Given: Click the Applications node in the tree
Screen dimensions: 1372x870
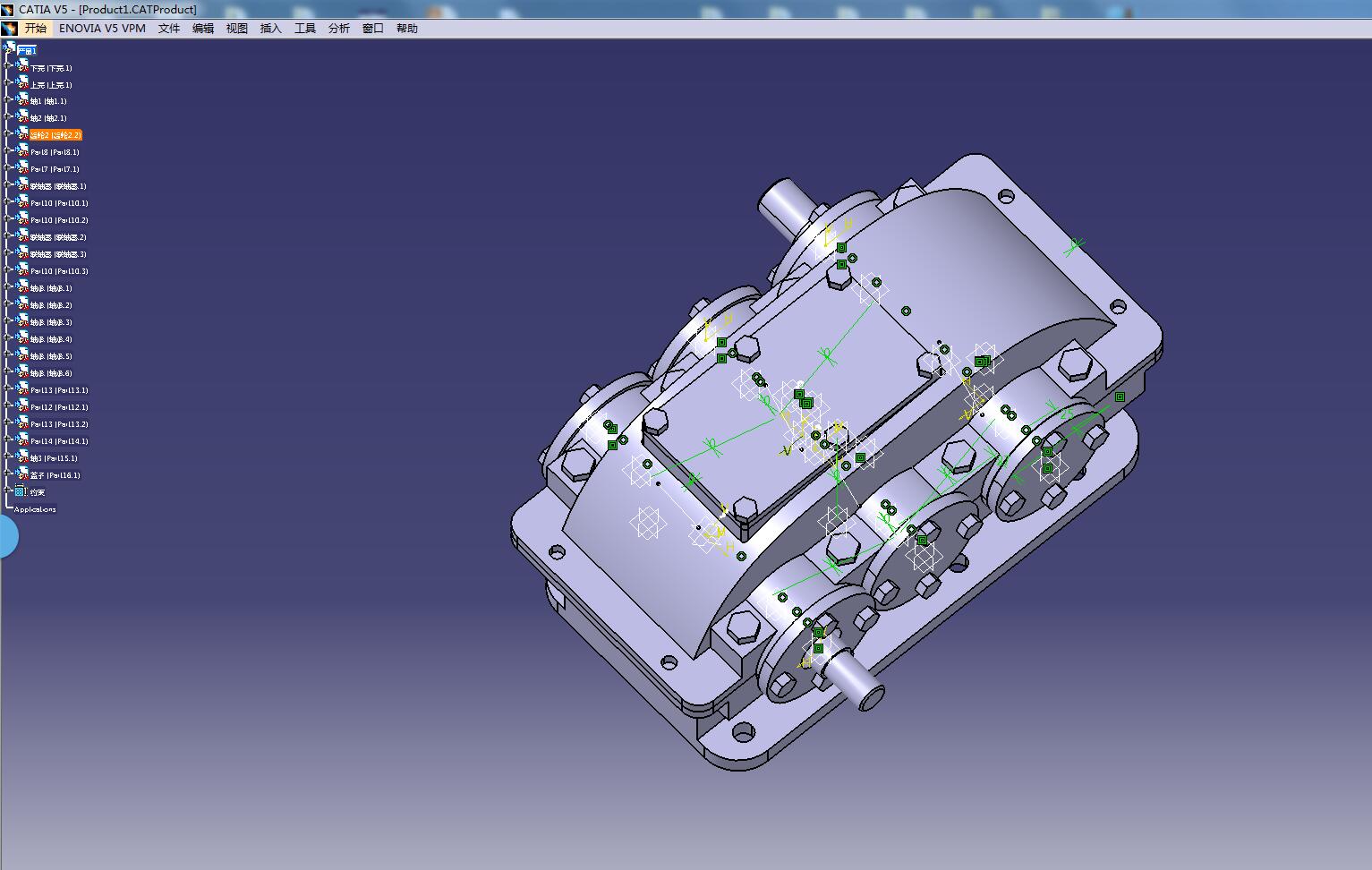Looking at the screenshot, I should coord(34,508).
